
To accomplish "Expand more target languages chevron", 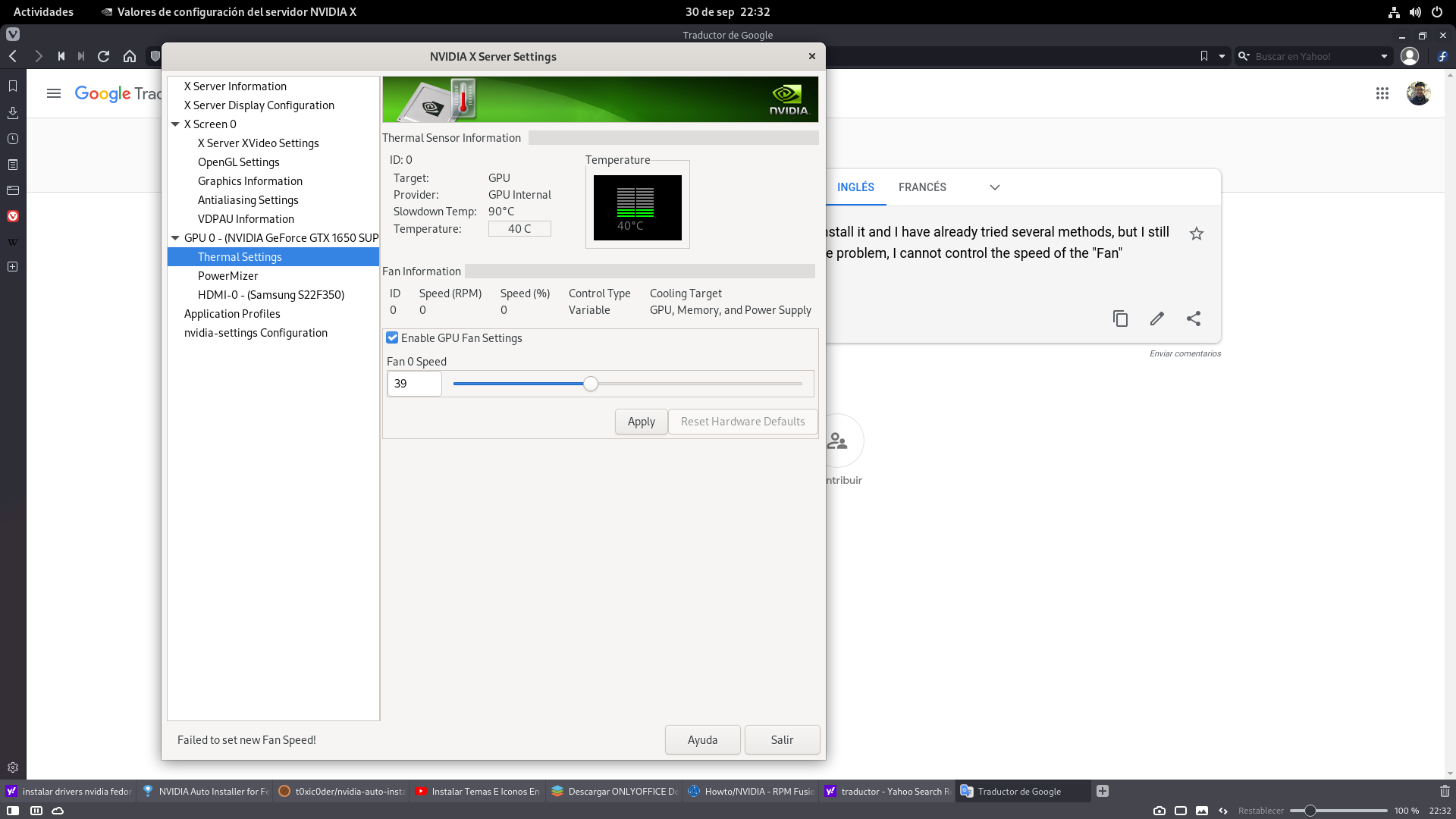I will (x=995, y=187).
